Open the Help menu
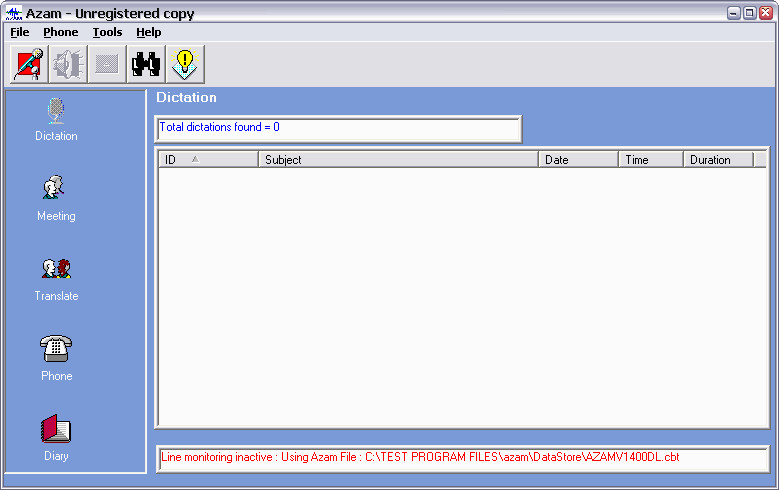The image size is (779, 490). tap(149, 32)
